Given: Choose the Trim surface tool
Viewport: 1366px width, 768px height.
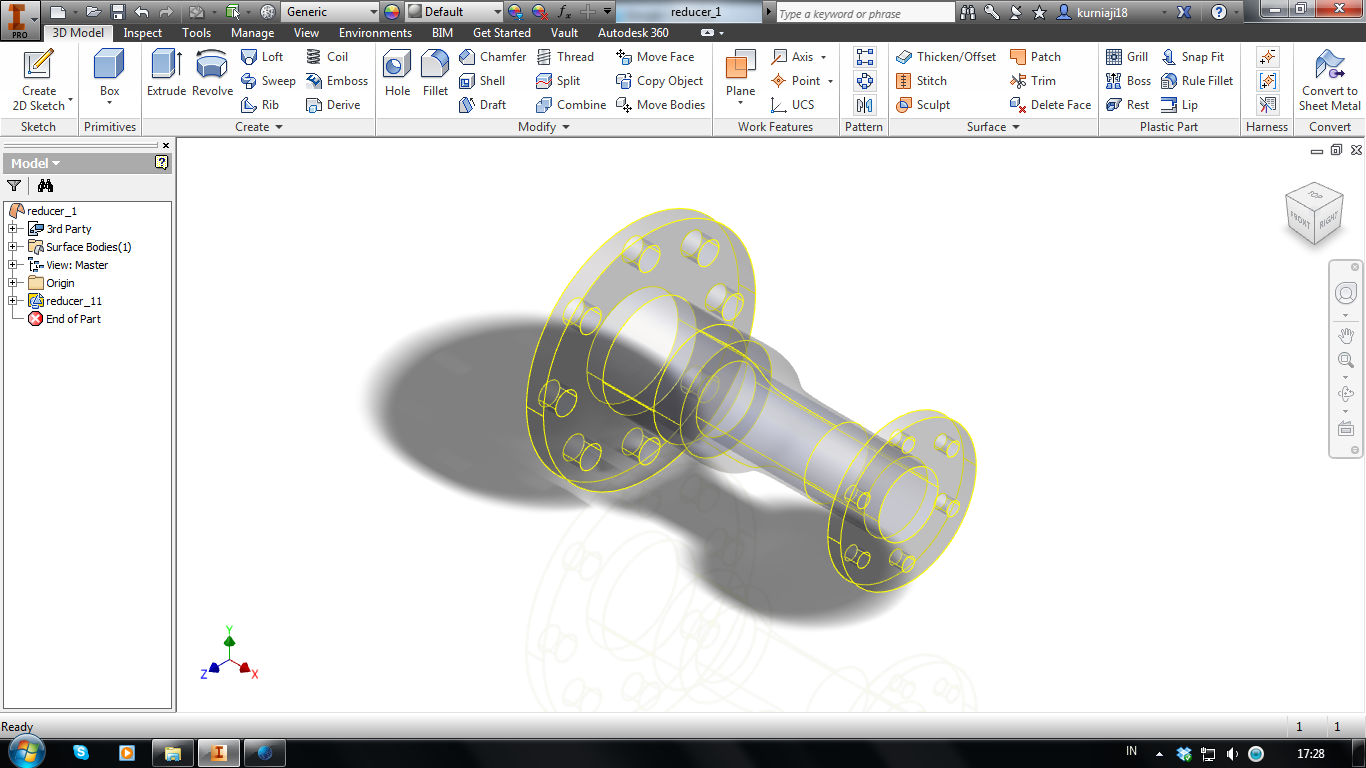Looking at the screenshot, I should [x=1033, y=81].
